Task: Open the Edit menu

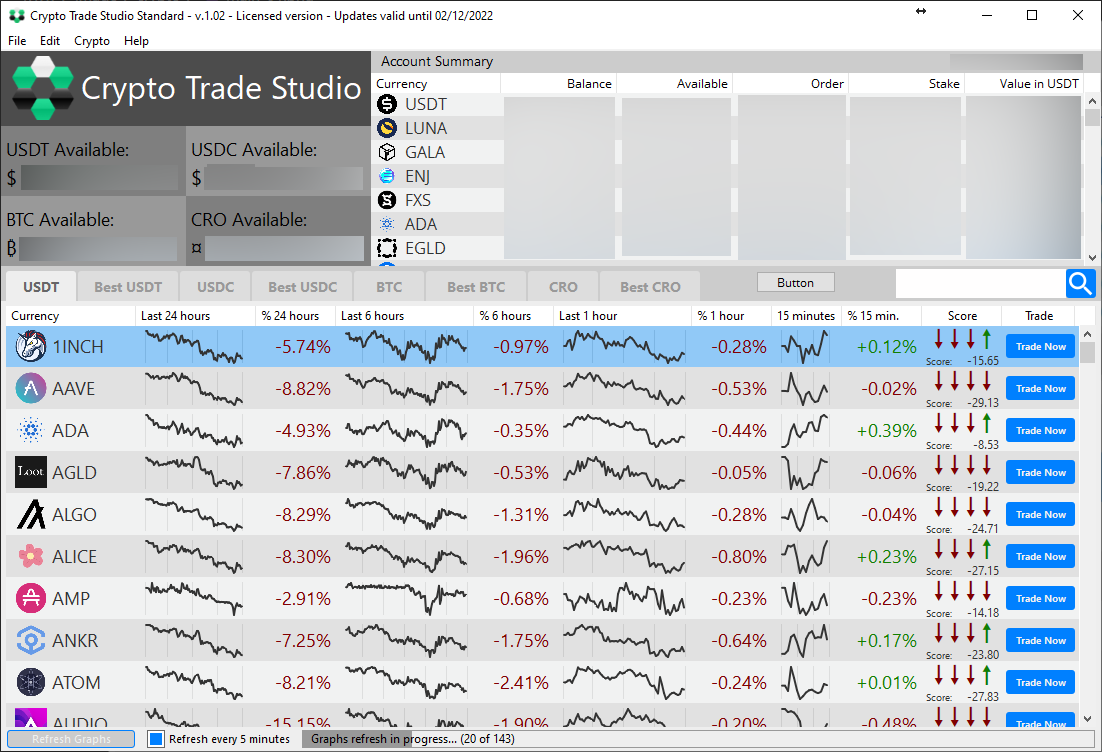Action: [49, 41]
